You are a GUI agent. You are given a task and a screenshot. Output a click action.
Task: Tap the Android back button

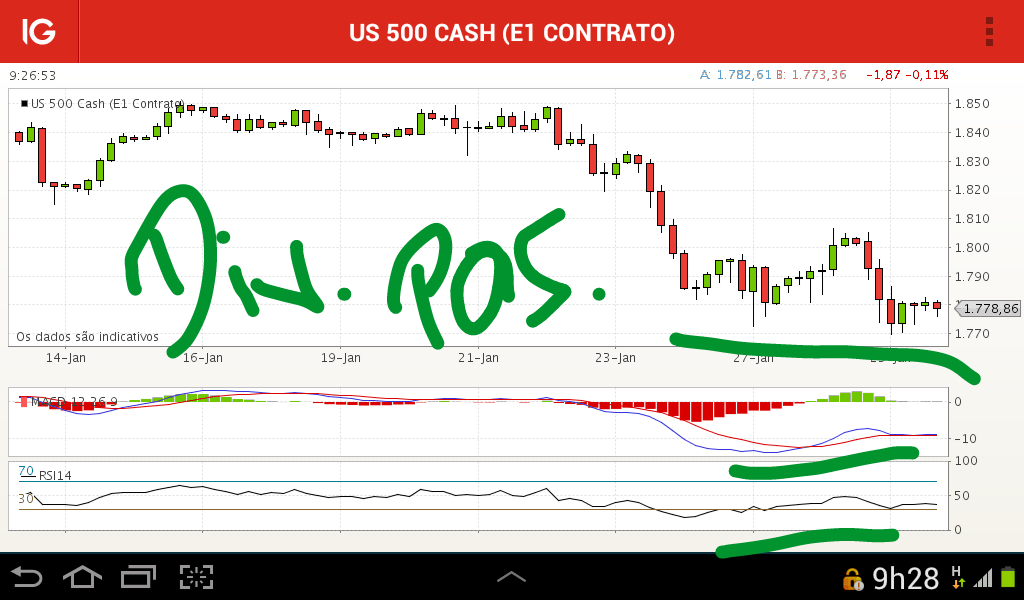(x=27, y=577)
